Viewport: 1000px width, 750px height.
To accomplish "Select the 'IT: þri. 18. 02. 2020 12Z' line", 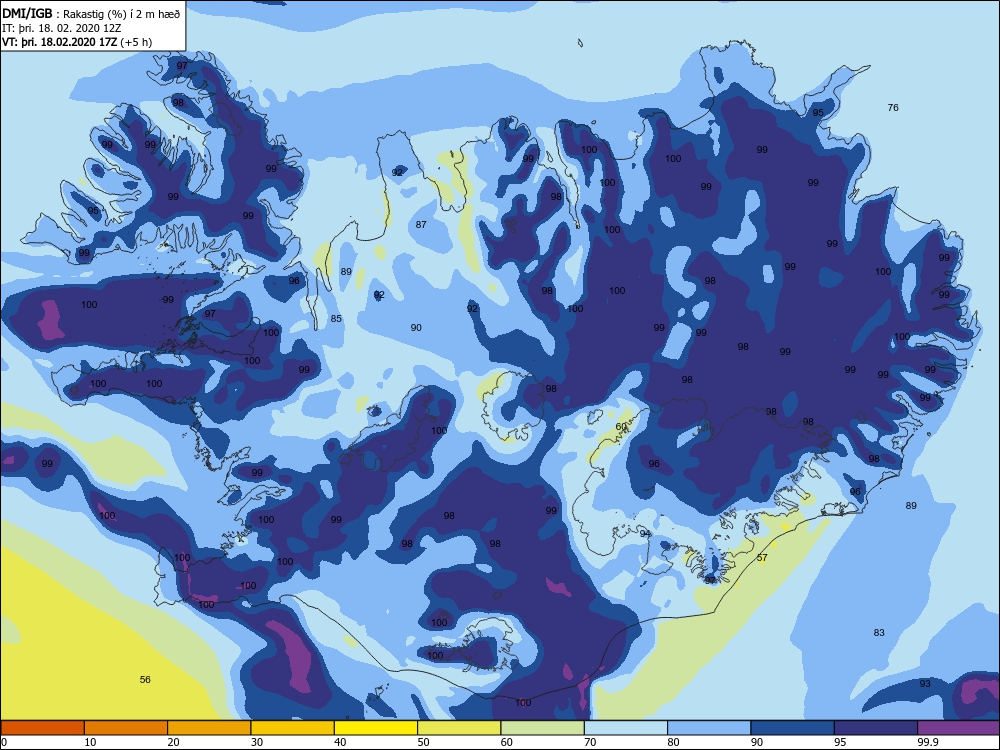I will pos(61,28).
